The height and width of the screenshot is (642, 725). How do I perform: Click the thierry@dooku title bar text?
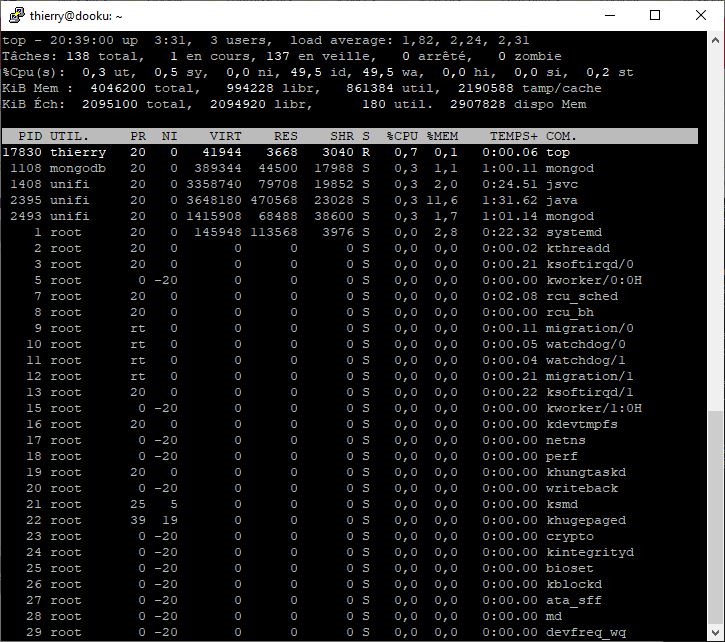[78, 16]
